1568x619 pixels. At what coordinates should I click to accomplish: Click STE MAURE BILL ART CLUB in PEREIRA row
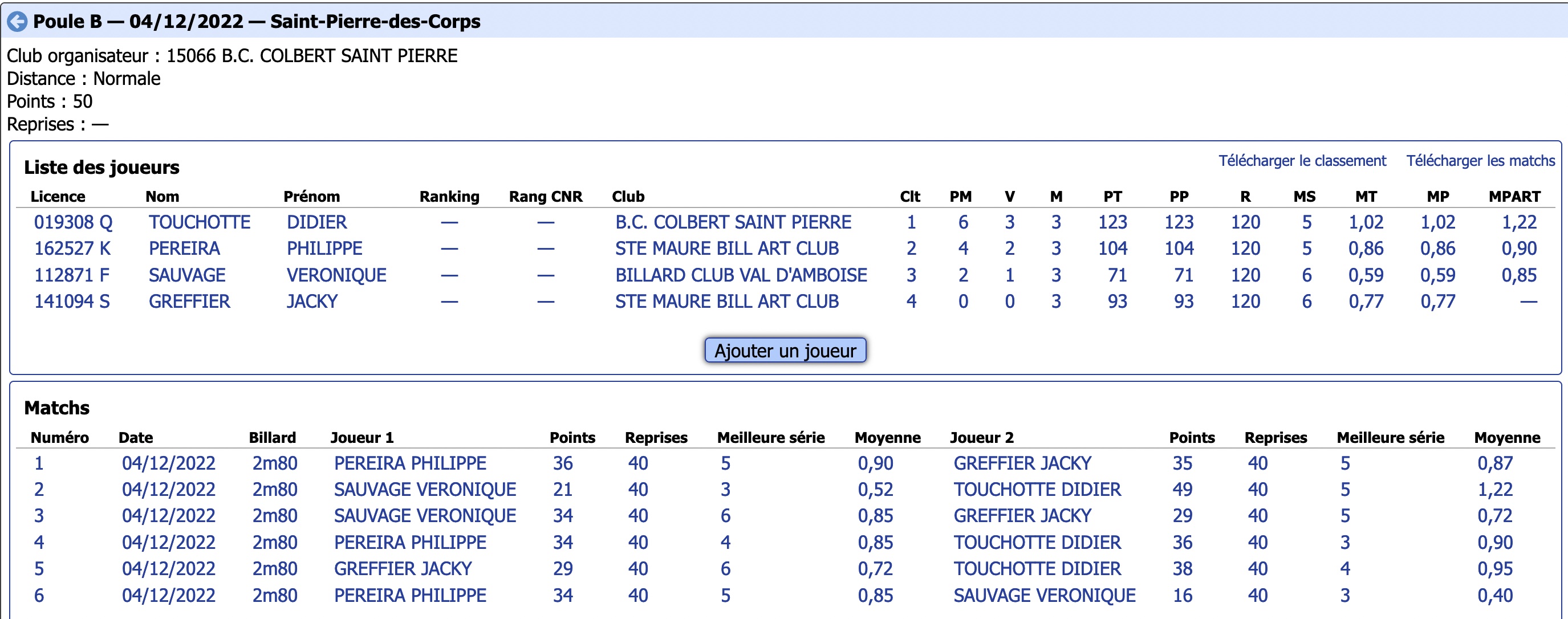(x=727, y=249)
